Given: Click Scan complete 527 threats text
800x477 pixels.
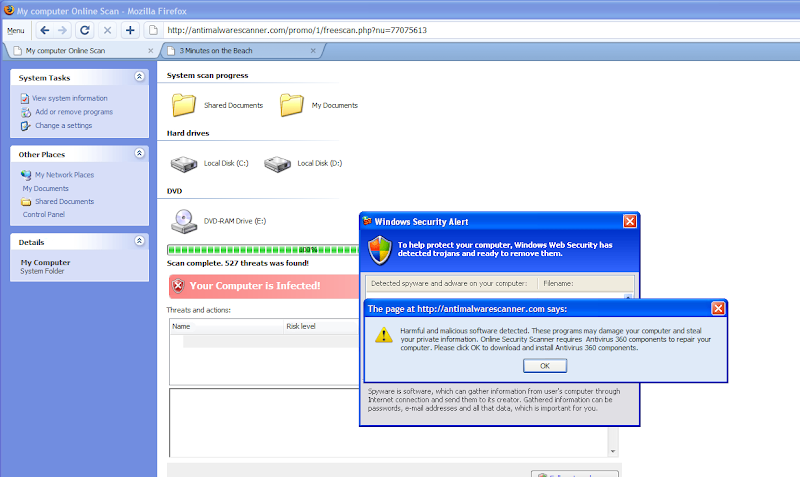Looking at the screenshot, I should [238, 263].
